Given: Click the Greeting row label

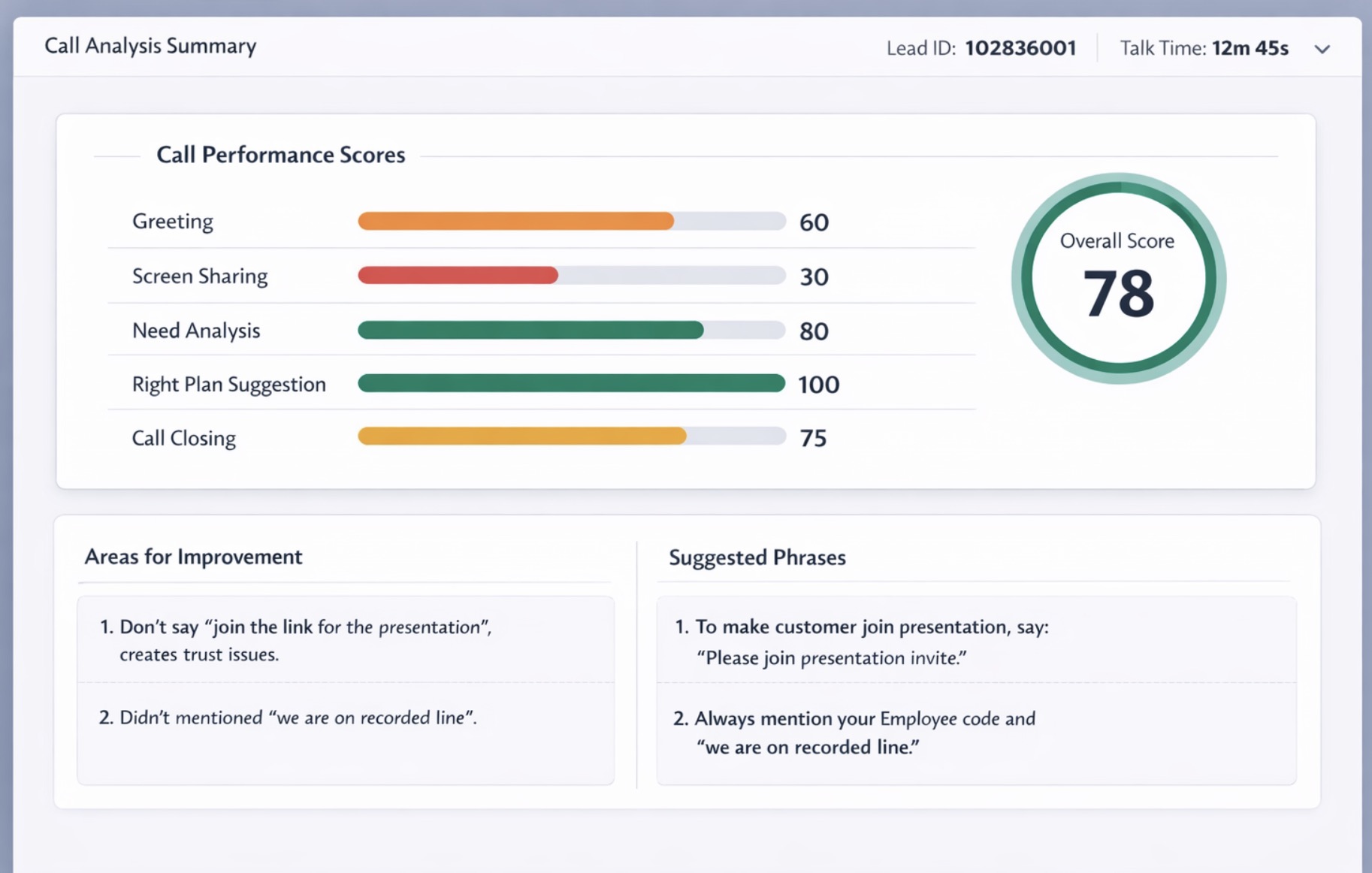Looking at the screenshot, I should tap(172, 221).
